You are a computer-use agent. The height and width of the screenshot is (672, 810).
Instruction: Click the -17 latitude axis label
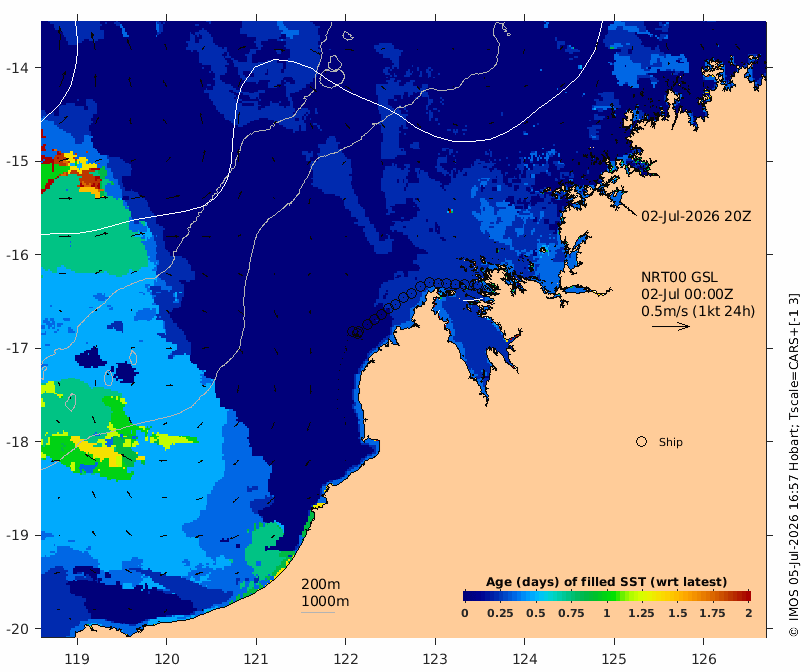(x=17, y=348)
